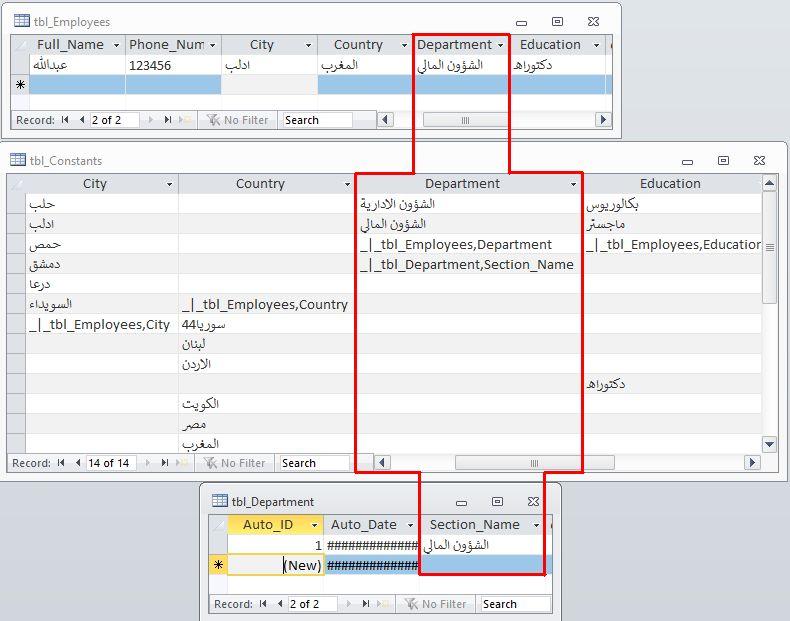The height and width of the screenshot is (621, 790).
Task: Go to previous record in tbl_Constants navigator
Action: [78, 463]
